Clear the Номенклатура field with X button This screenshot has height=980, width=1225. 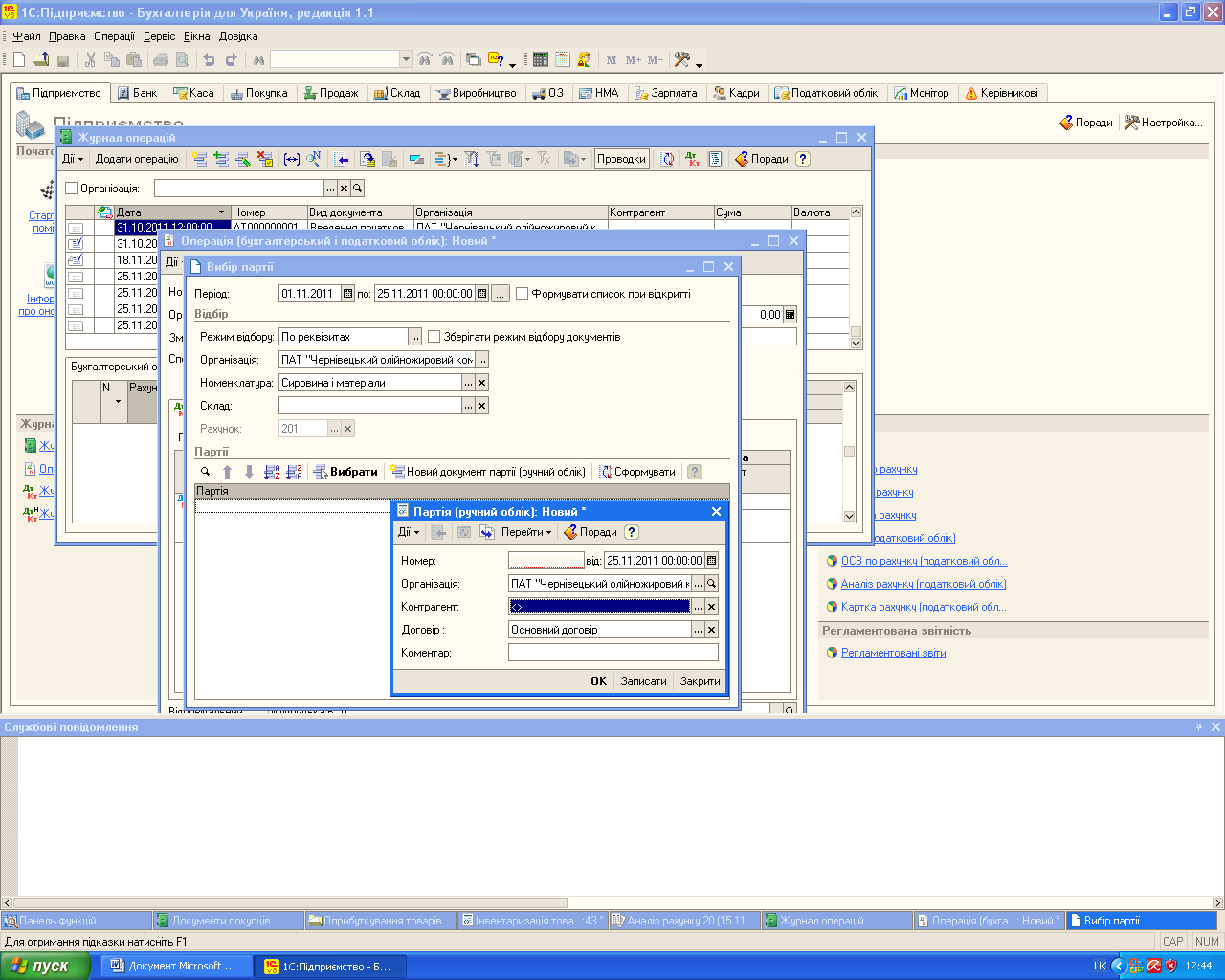tap(481, 383)
